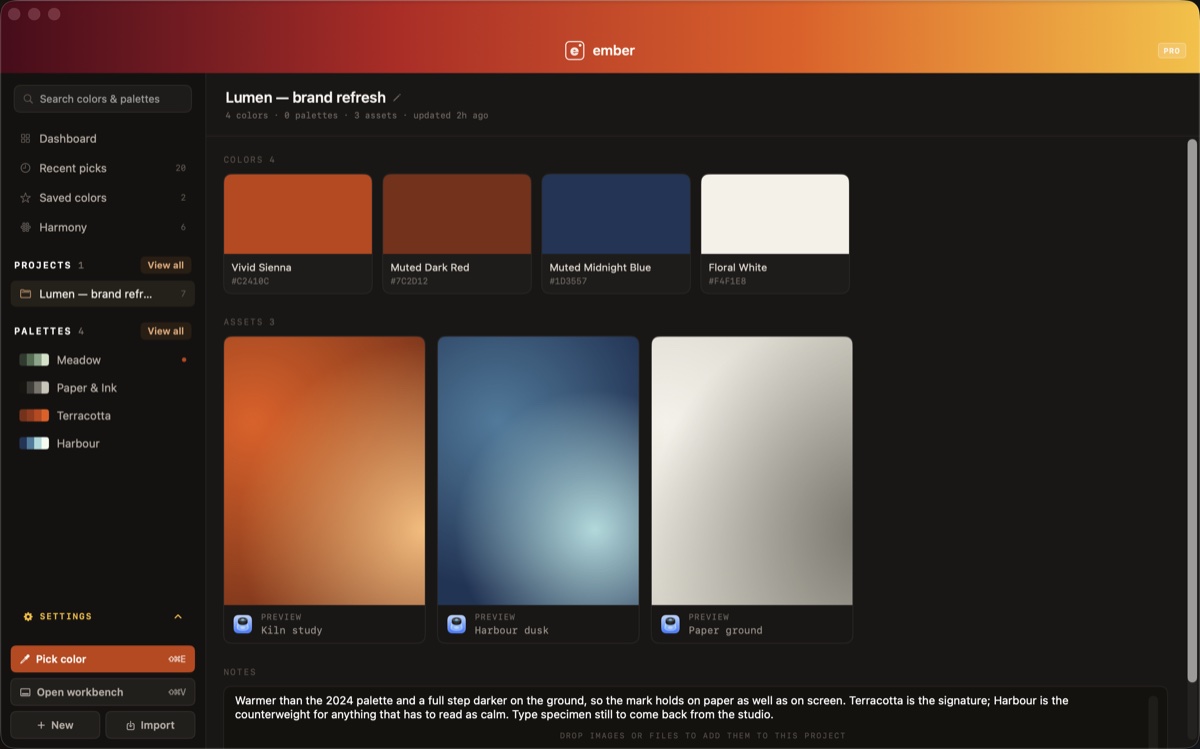Screen dimensions: 1200x749
Task: Click the Open workbench button
Action: 102,692
